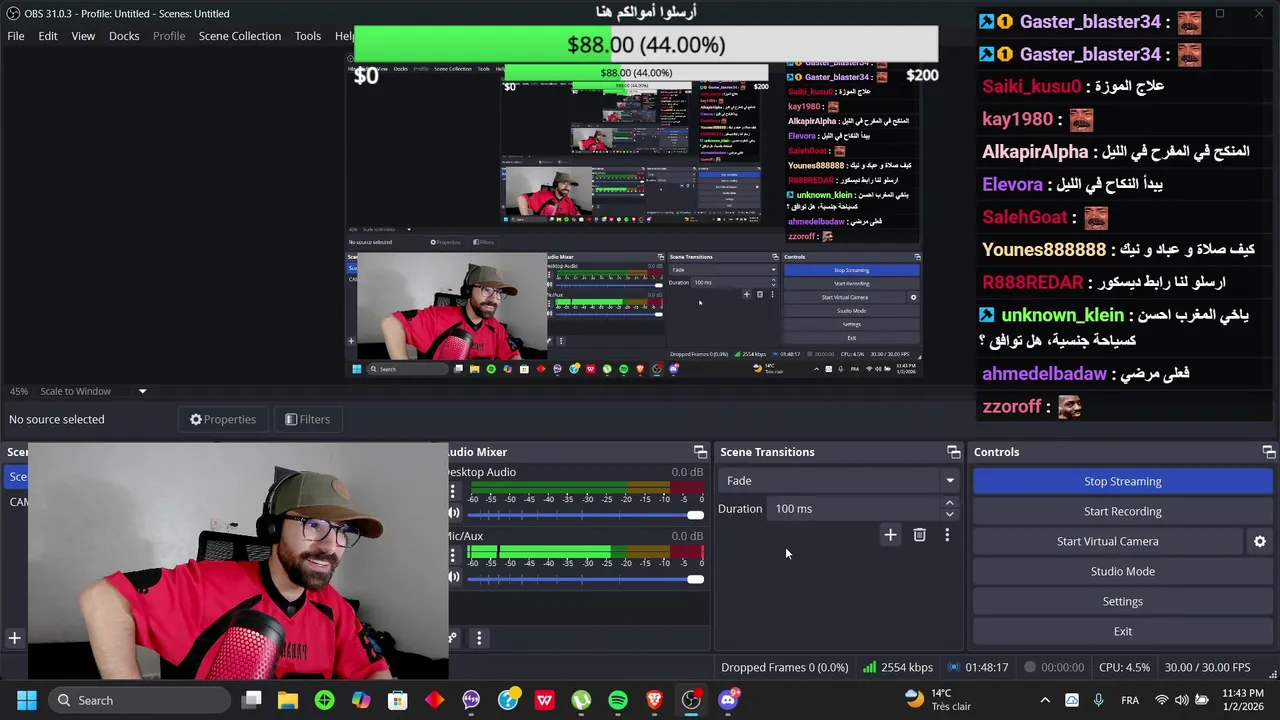The height and width of the screenshot is (720, 1280).
Task: Click the Exit button
Action: point(1122,631)
